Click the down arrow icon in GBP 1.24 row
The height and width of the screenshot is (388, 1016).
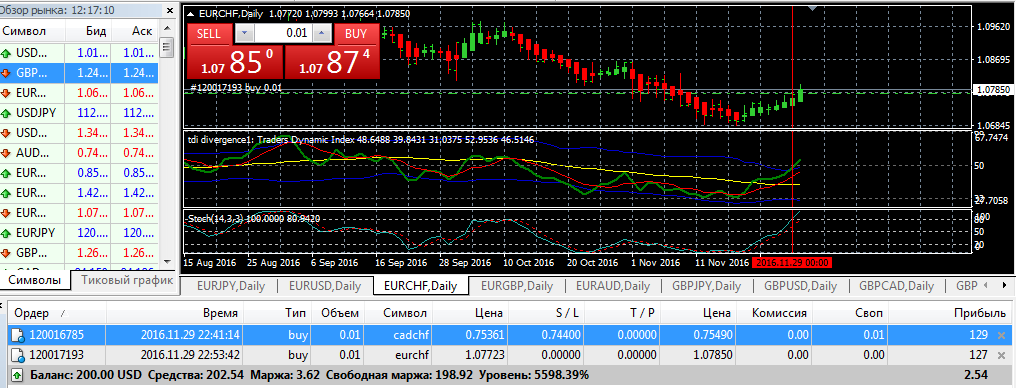point(7,73)
